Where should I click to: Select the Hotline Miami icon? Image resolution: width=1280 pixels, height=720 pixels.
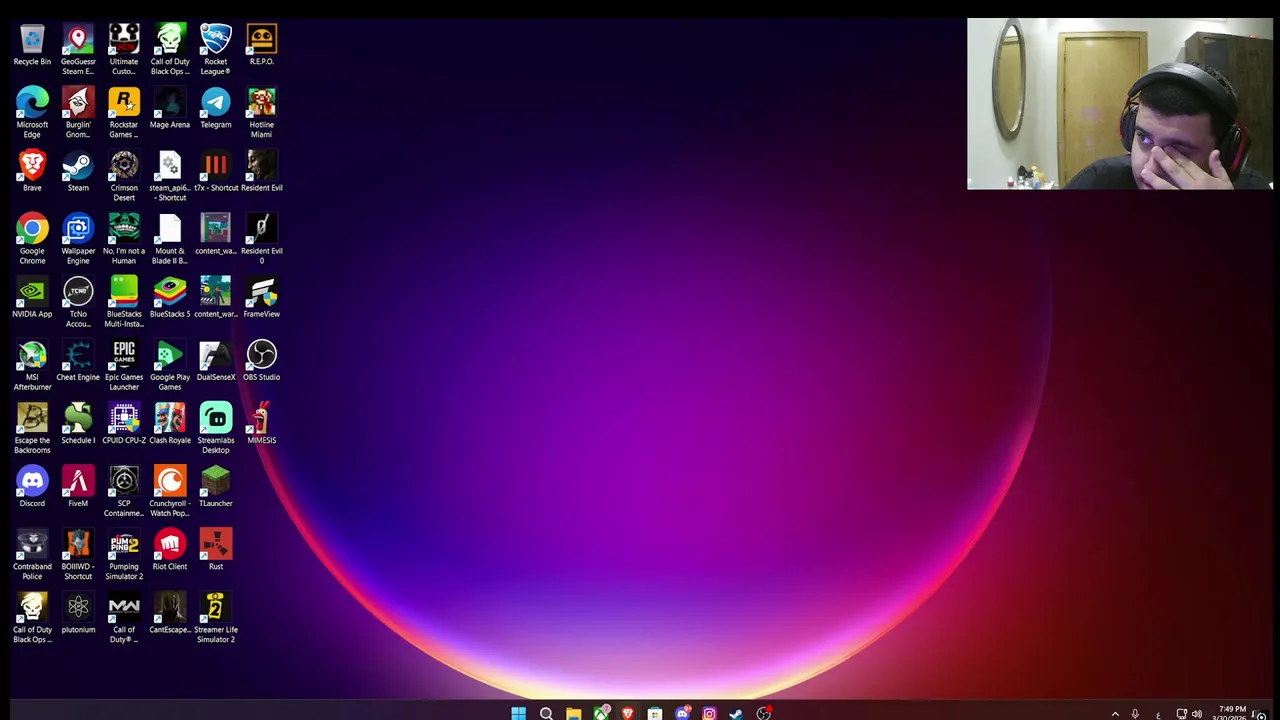coord(262,113)
